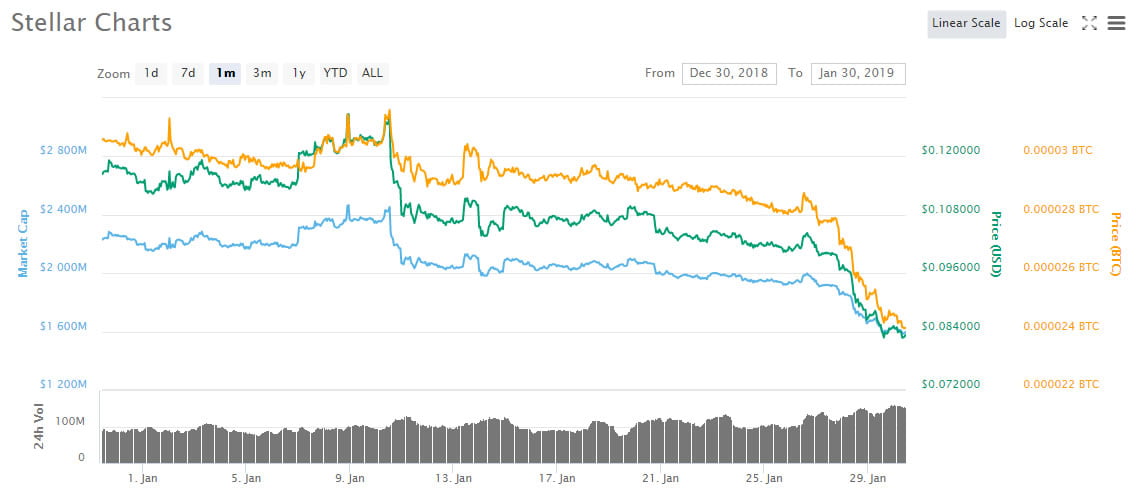Click the 0.00003 BTC label
Screen dimensions: 1136x503
[1058, 151]
